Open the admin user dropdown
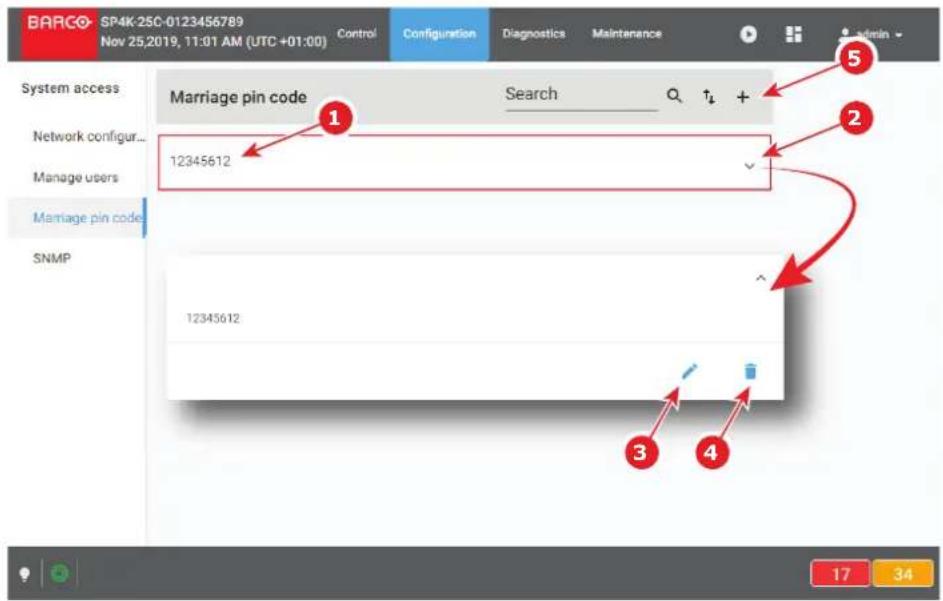Viewport: 943px width, 601px height. [870, 34]
